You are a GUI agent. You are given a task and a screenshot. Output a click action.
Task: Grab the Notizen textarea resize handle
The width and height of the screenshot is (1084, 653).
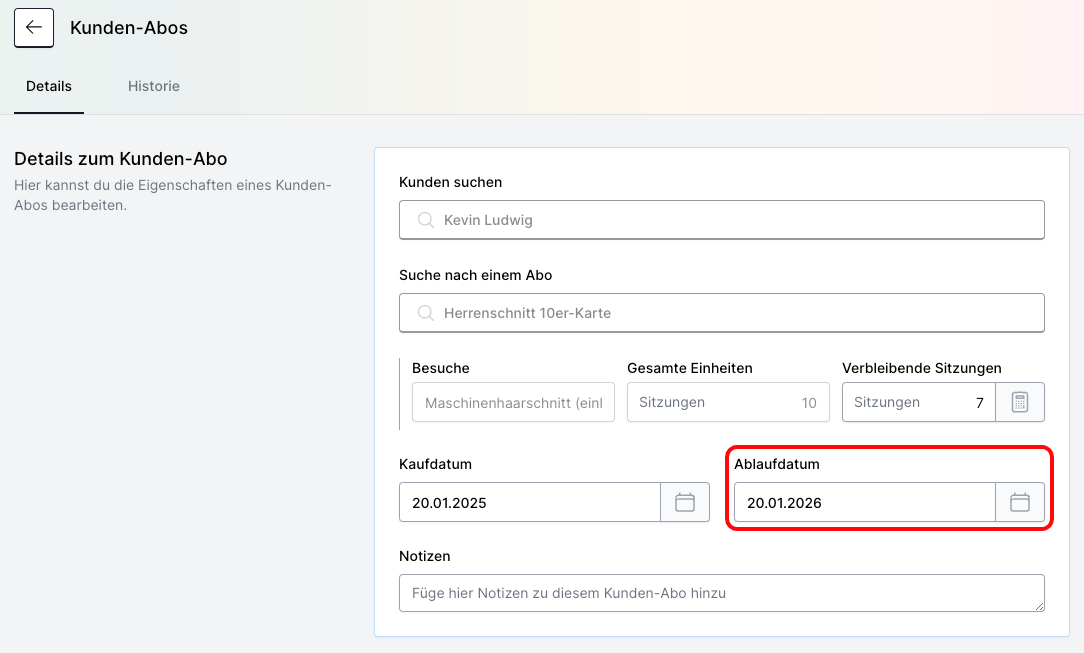(1039, 606)
